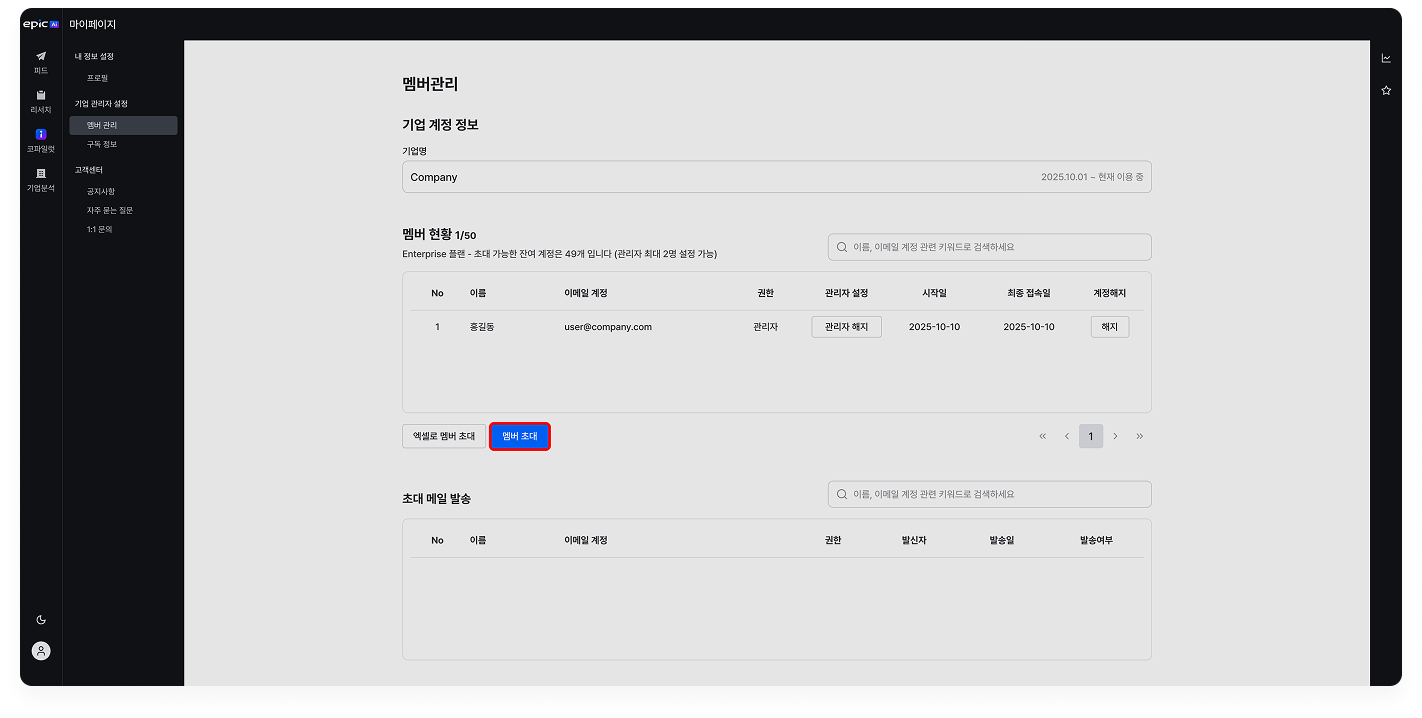Click 마이페이지 header title
This screenshot has height=718, width=1422.
tap(93, 24)
